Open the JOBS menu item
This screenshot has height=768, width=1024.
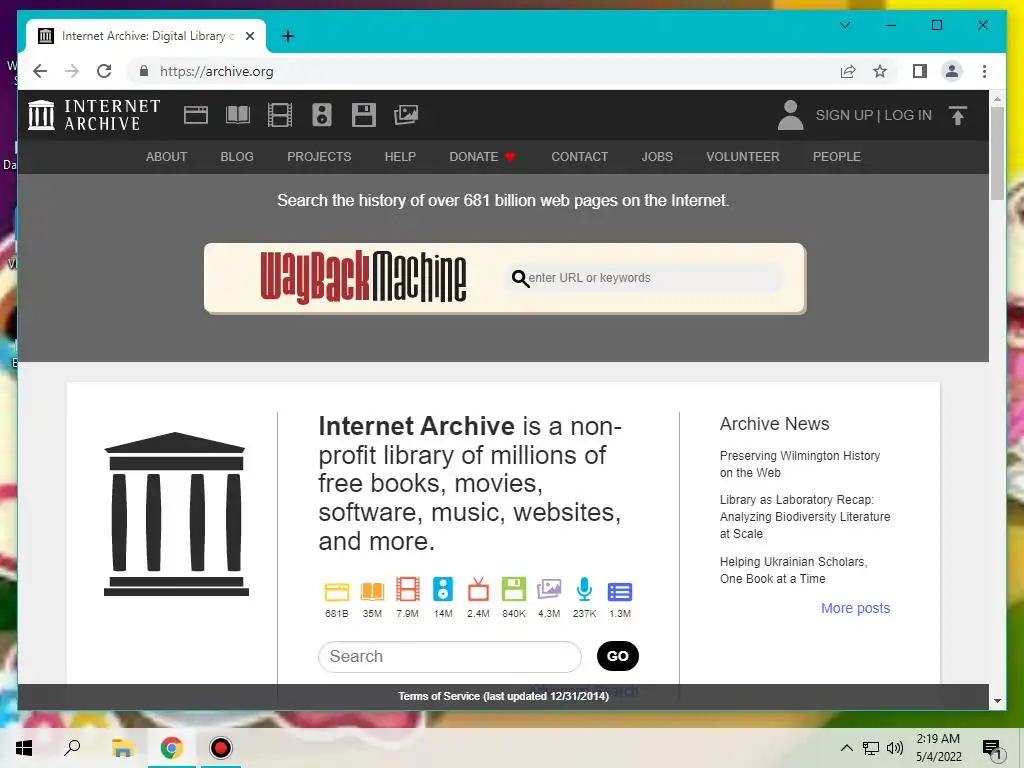[x=657, y=157]
